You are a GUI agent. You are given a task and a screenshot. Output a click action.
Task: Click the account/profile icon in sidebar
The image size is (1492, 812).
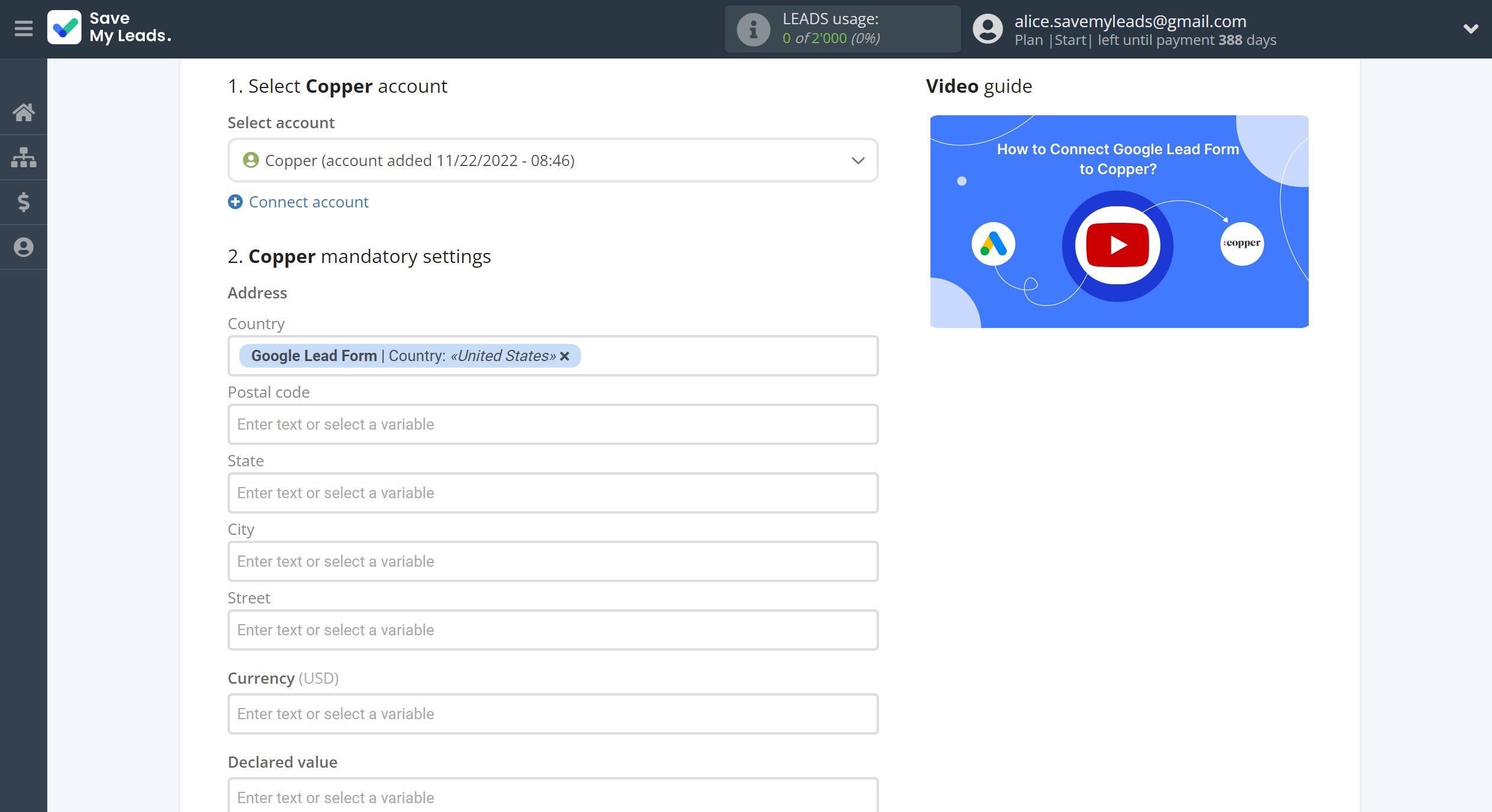tap(24, 246)
